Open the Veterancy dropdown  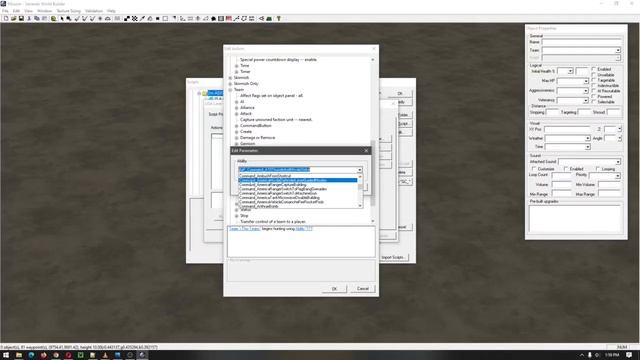coord(586,100)
